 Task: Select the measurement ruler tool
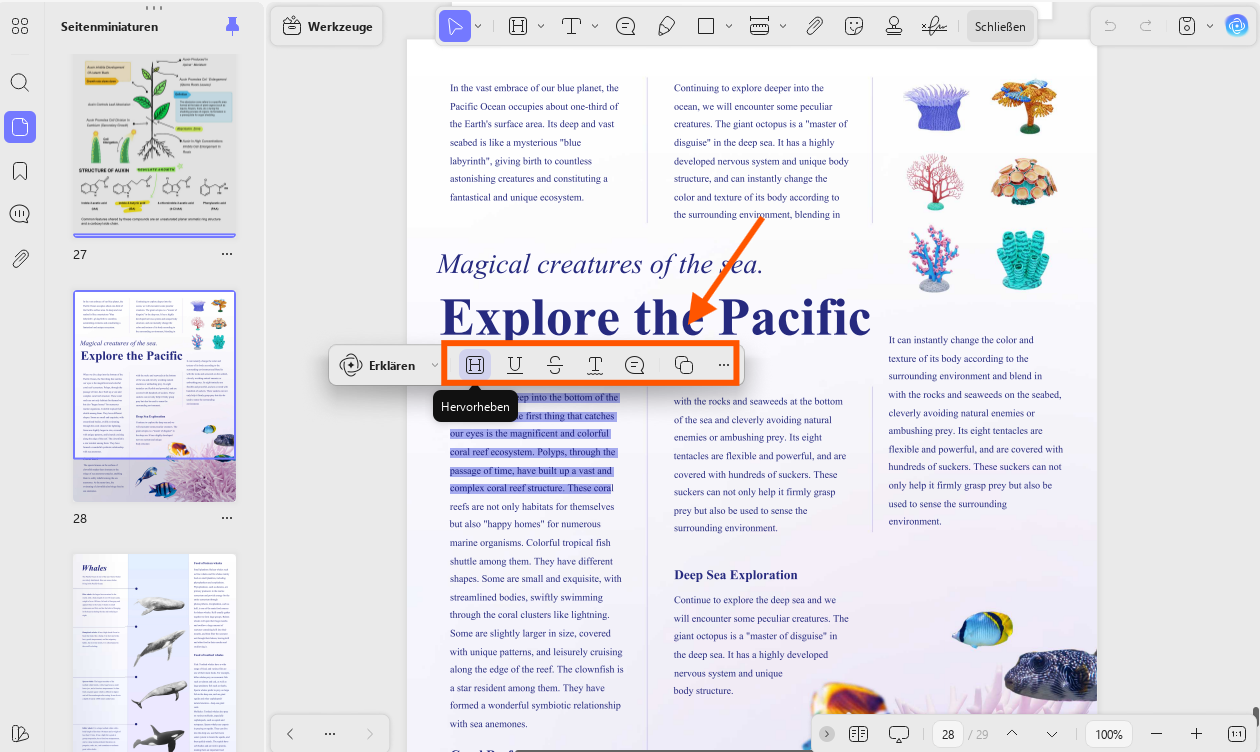click(759, 27)
